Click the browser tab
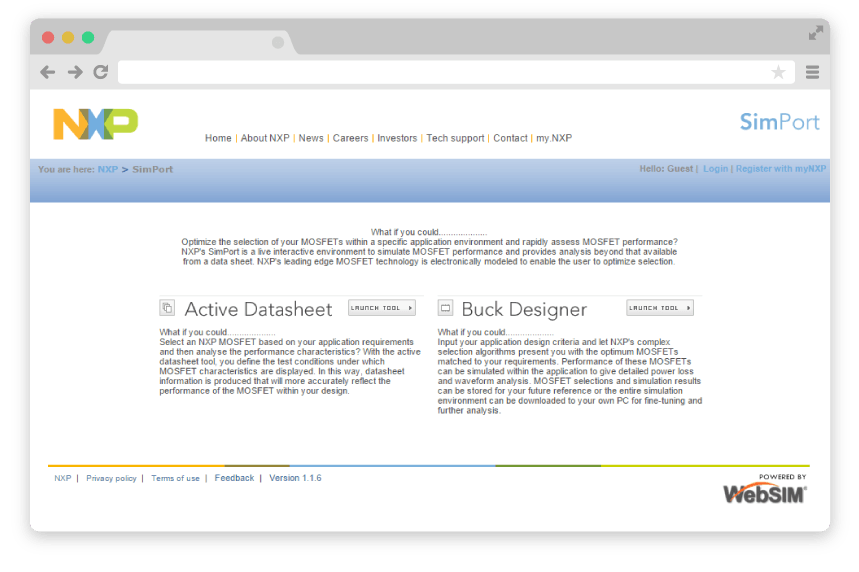The image size is (859, 572). (x=200, y=42)
